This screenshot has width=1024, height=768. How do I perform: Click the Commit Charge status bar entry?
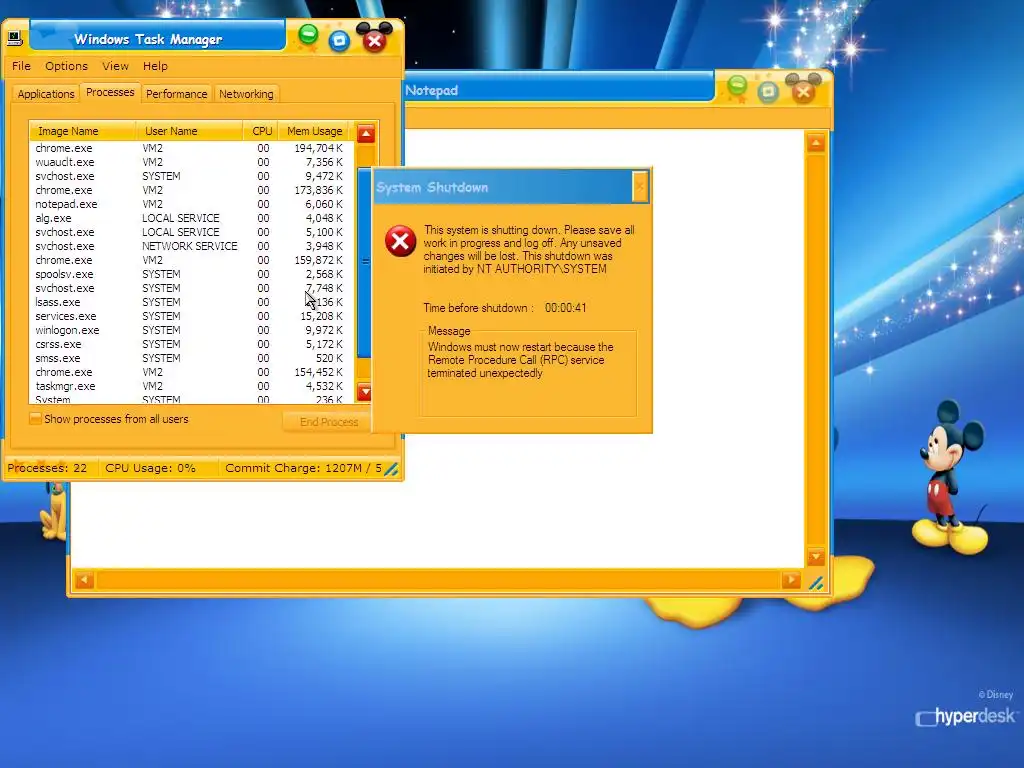303,468
